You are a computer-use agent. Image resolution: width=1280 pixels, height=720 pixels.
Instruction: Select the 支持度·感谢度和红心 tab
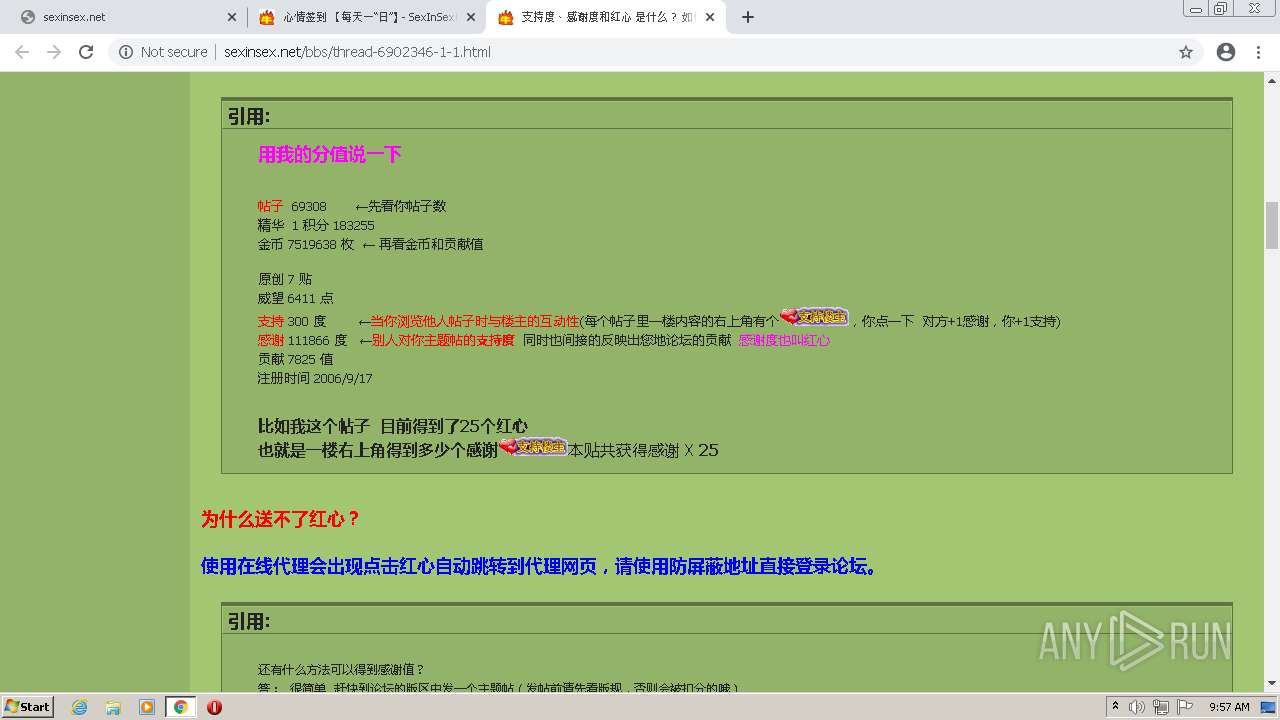605,17
